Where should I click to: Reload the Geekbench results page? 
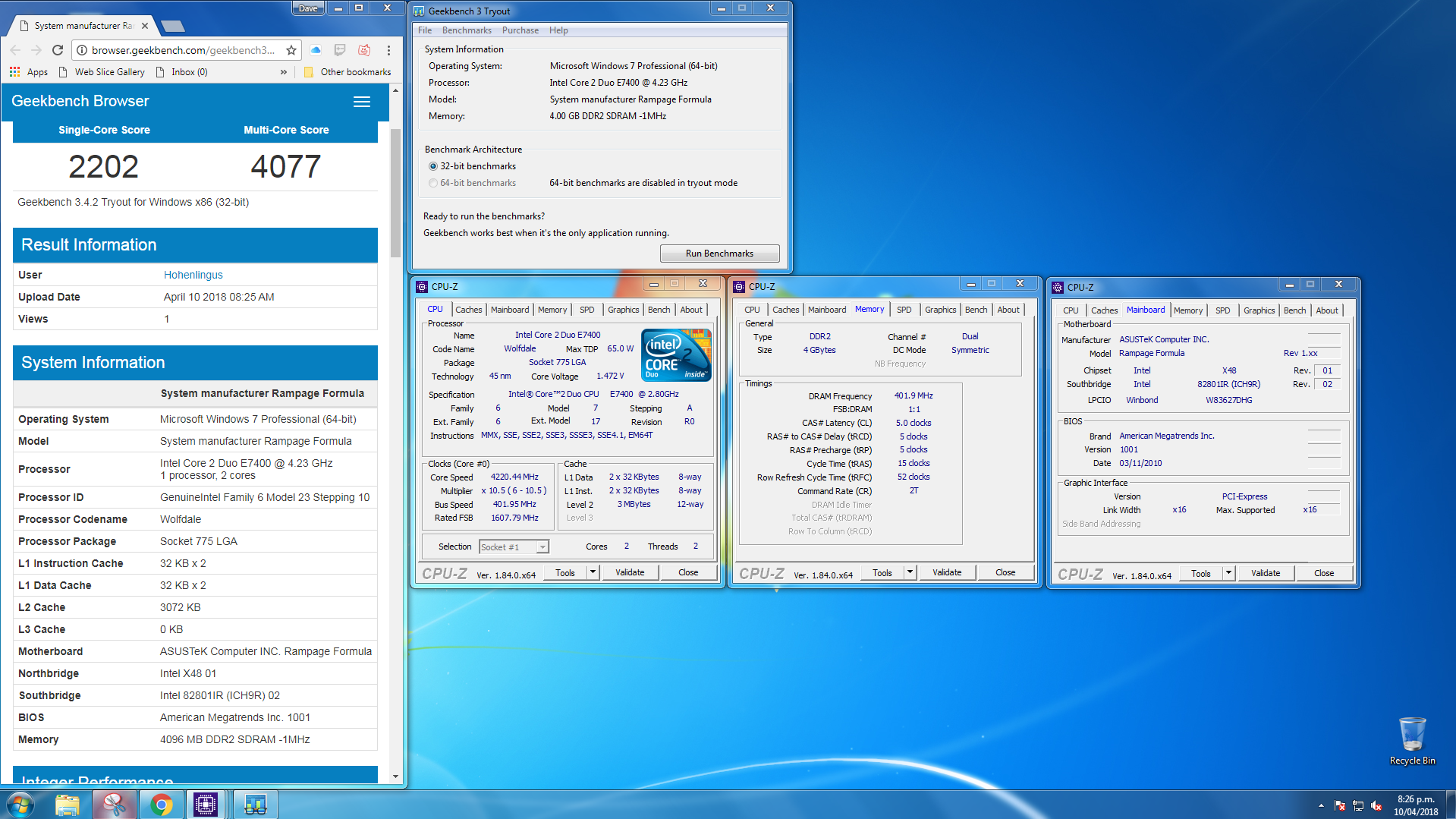pyautogui.click(x=58, y=50)
